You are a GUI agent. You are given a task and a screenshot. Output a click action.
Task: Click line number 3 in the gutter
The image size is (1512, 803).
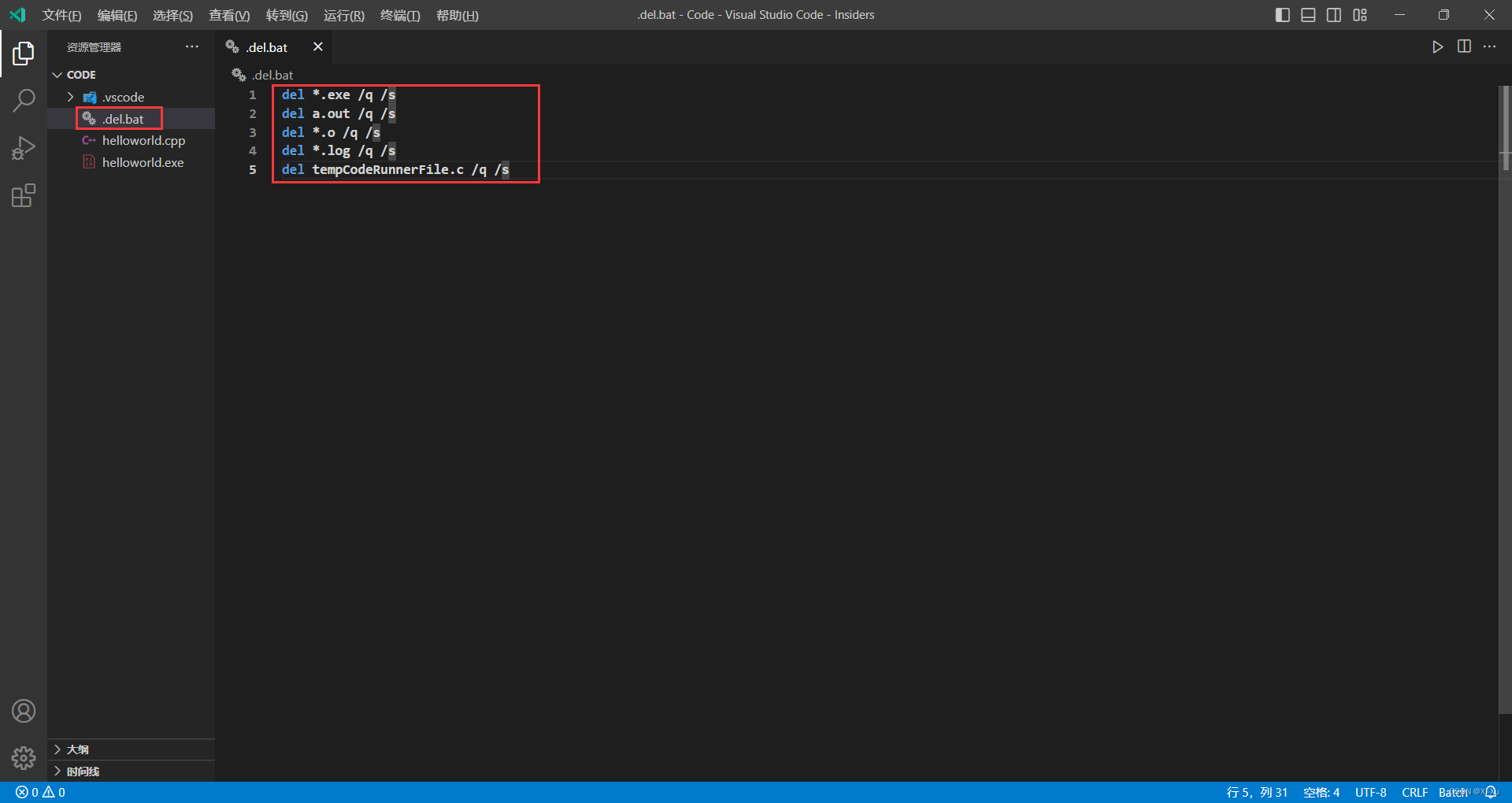[x=253, y=133]
